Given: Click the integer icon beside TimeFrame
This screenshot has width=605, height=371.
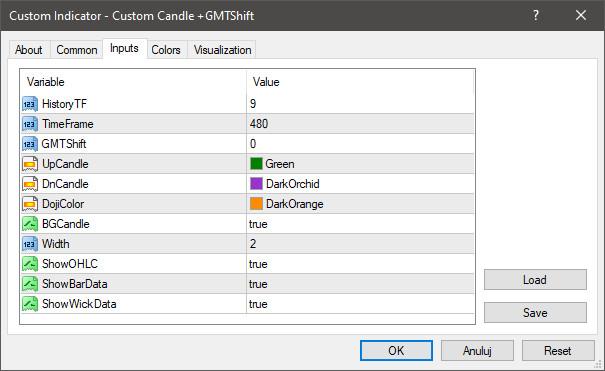Looking at the screenshot, I should [x=30, y=124].
